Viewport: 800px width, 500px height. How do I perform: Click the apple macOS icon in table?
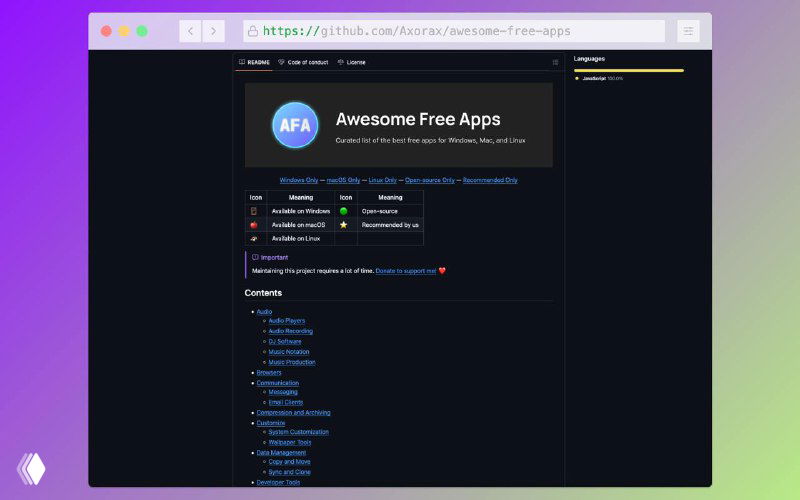(254, 225)
